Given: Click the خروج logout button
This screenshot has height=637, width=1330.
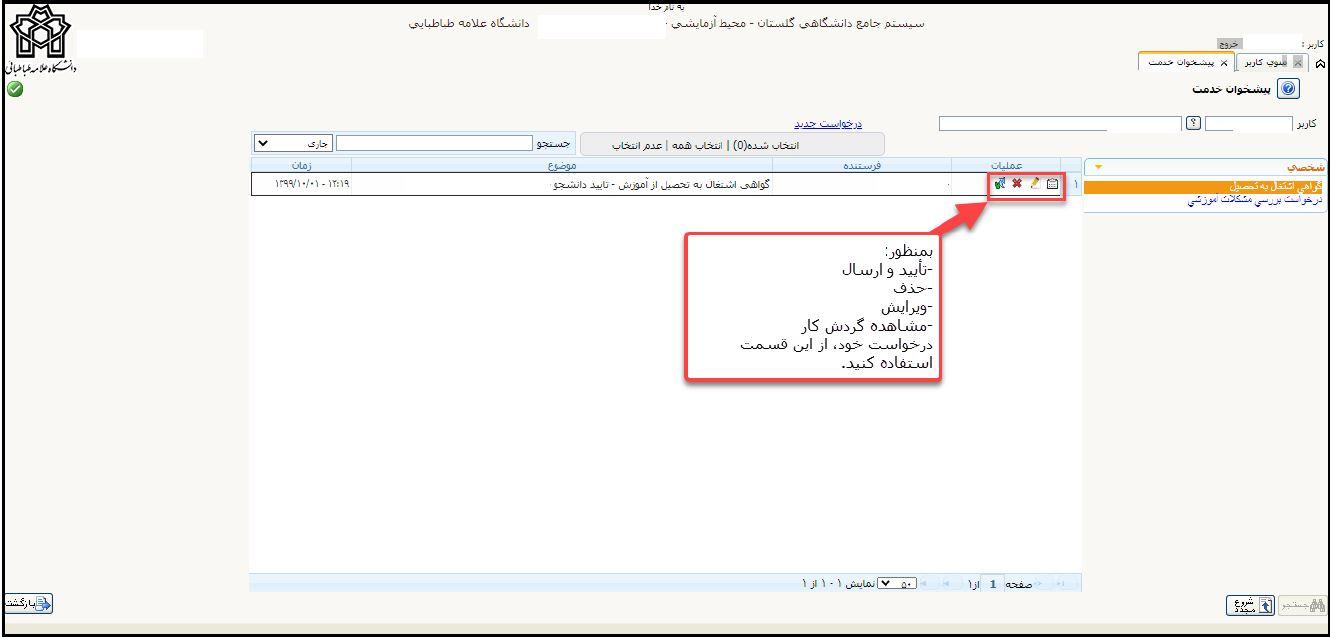Looking at the screenshot, I should click(x=1229, y=44).
